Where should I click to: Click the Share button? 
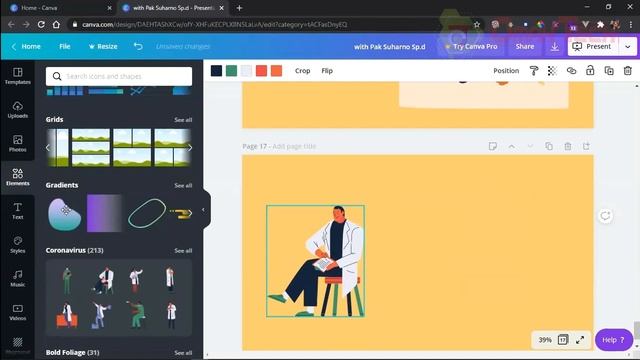525,47
